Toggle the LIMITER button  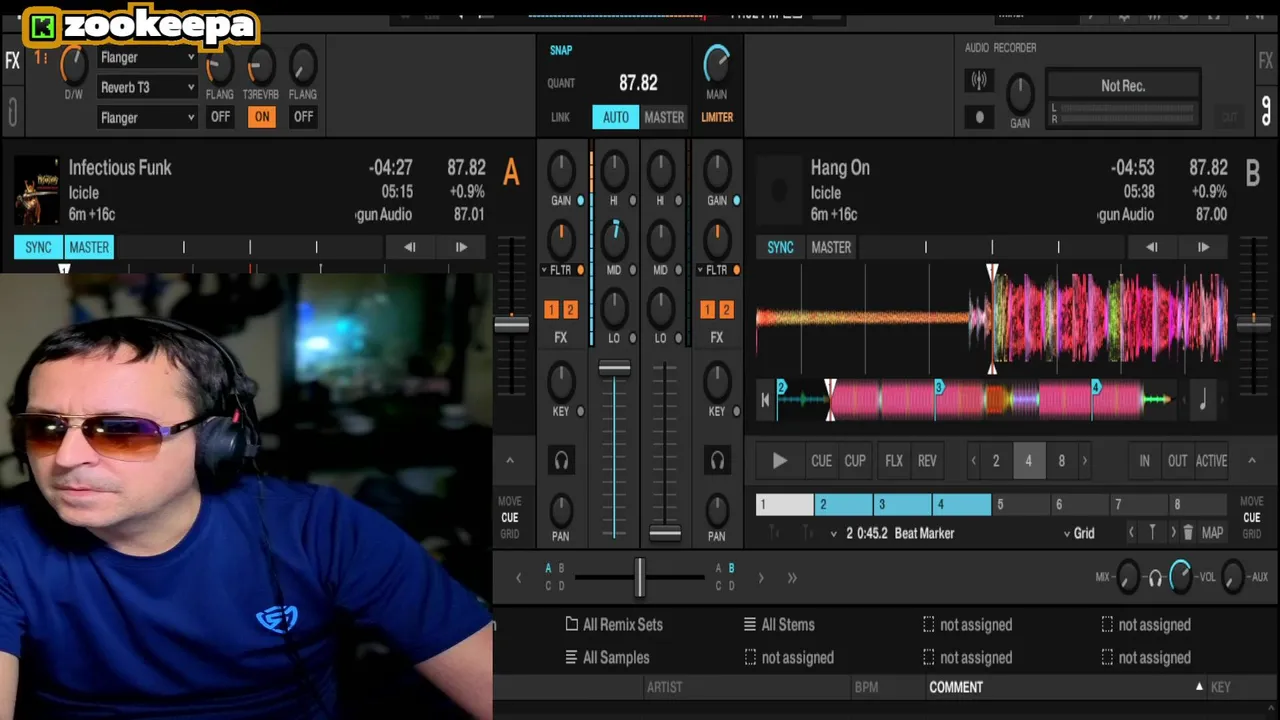click(x=717, y=117)
